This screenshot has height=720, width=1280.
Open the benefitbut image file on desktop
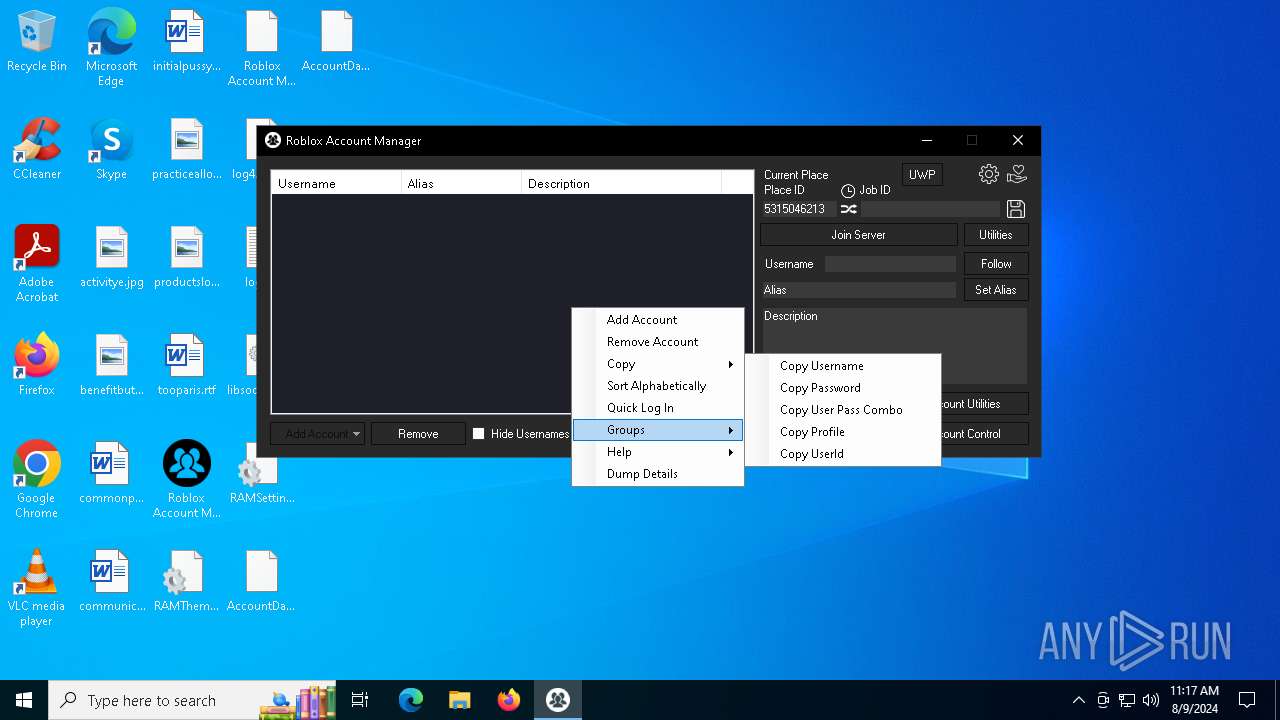(111, 365)
